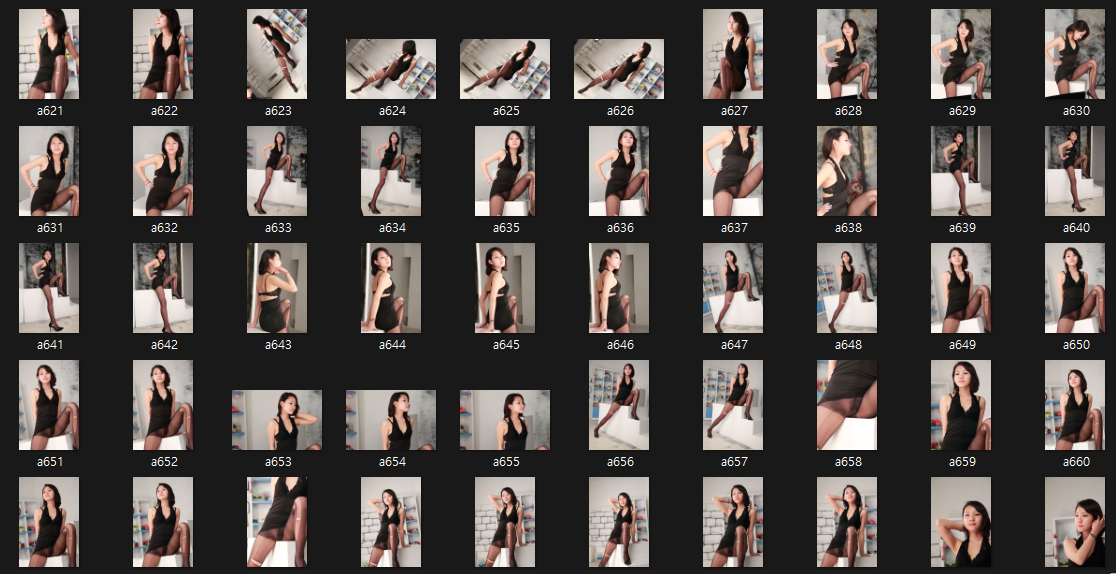1116x574 pixels.
Task: Choose the a643 photo thumbnail
Action: pos(277,288)
